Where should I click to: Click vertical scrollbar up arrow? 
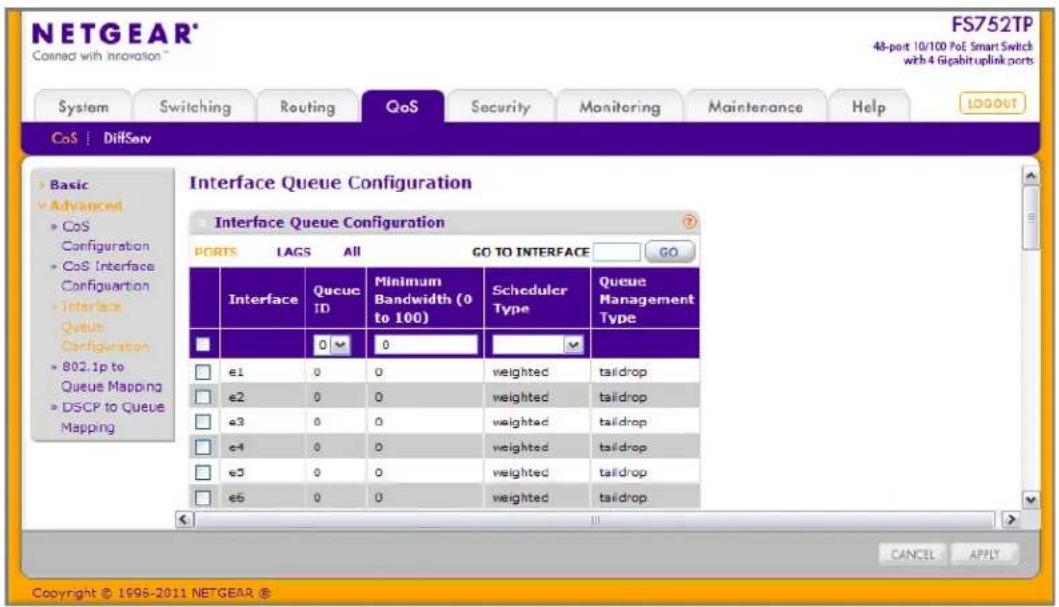coord(1031,176)
